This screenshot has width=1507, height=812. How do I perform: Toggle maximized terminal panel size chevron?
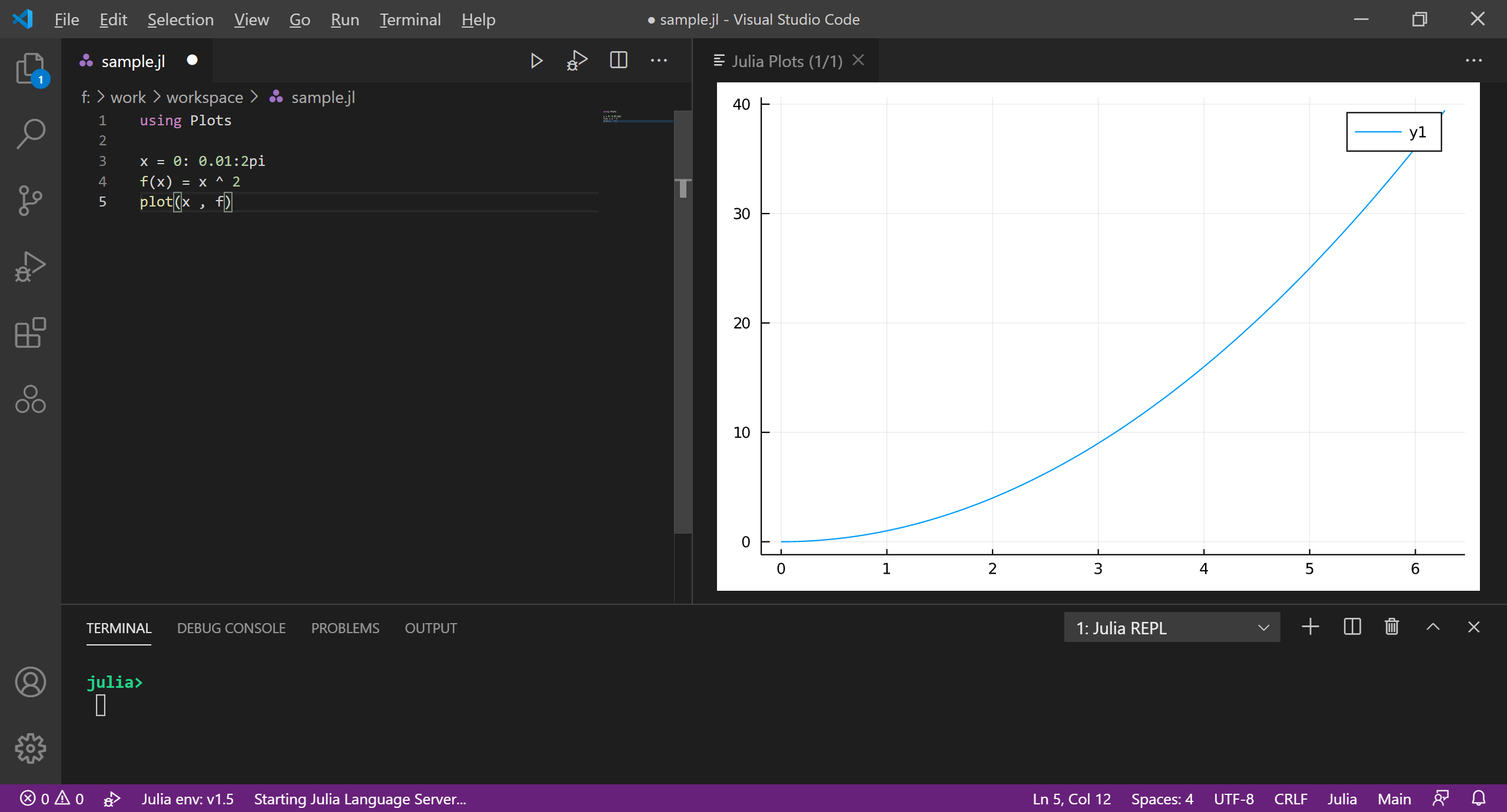(1433, 627)
